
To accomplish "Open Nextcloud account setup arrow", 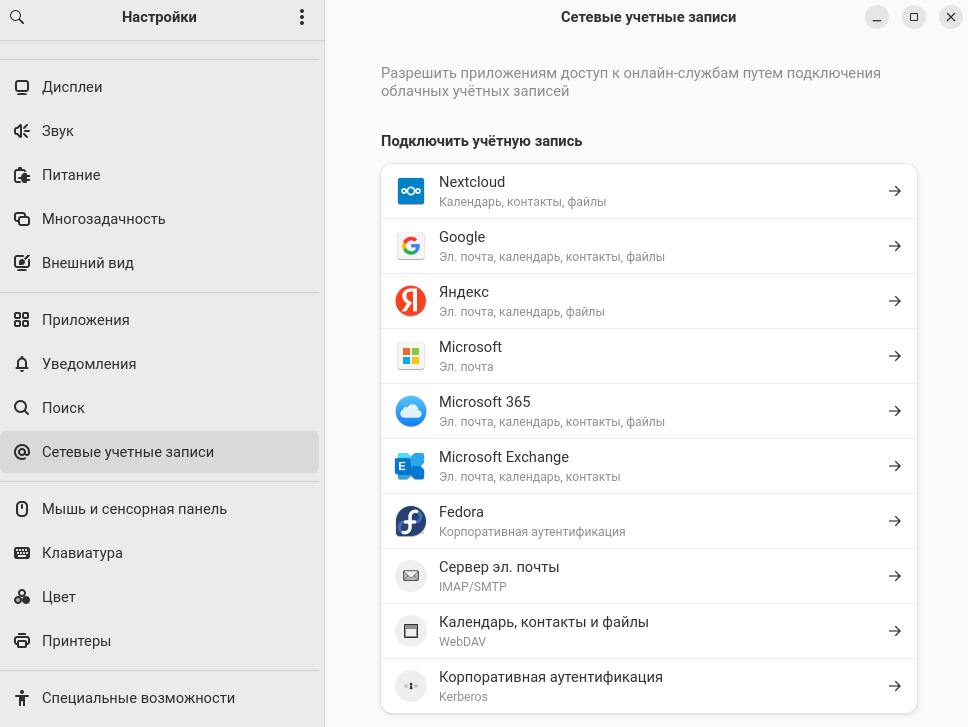I will [895, 191].
